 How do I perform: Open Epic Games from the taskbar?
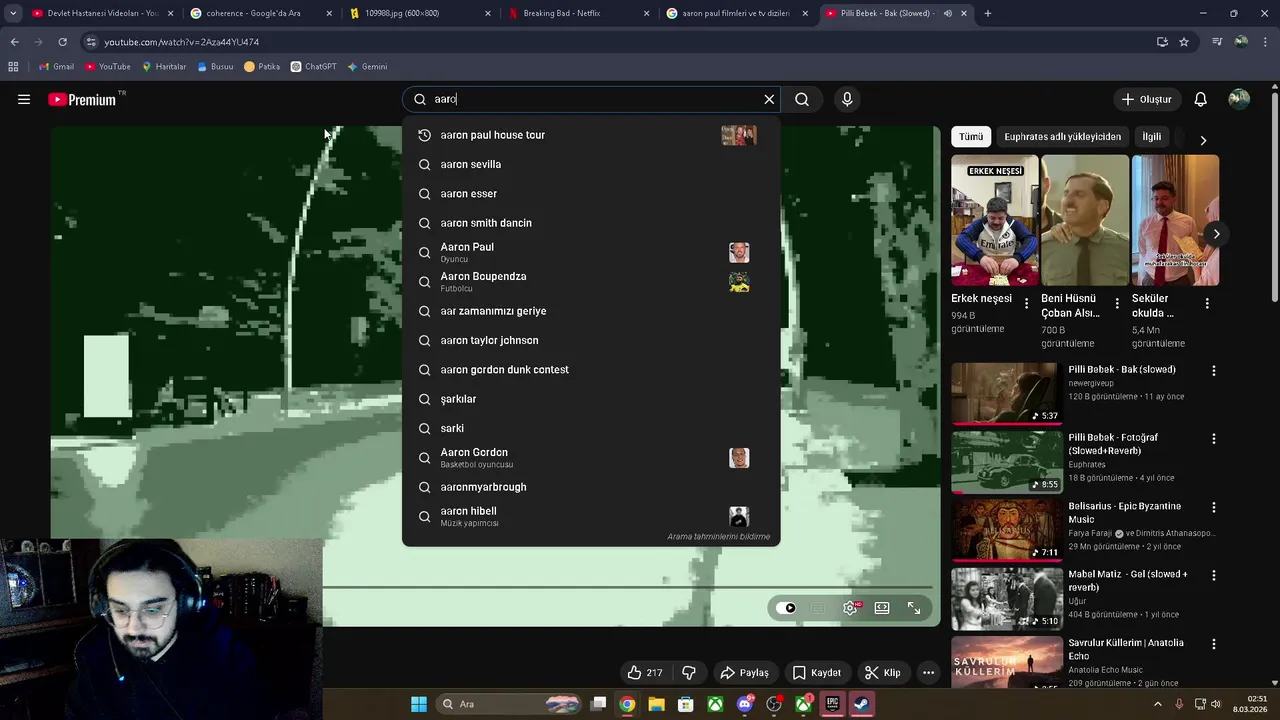pos(832,704)
